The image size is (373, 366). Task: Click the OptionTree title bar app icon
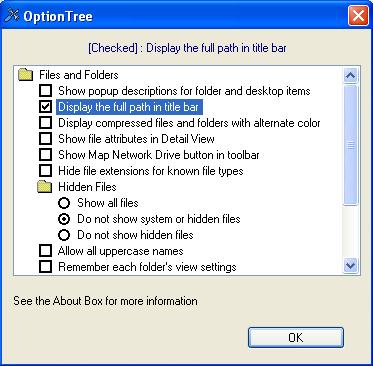click(x=12, y=16)
